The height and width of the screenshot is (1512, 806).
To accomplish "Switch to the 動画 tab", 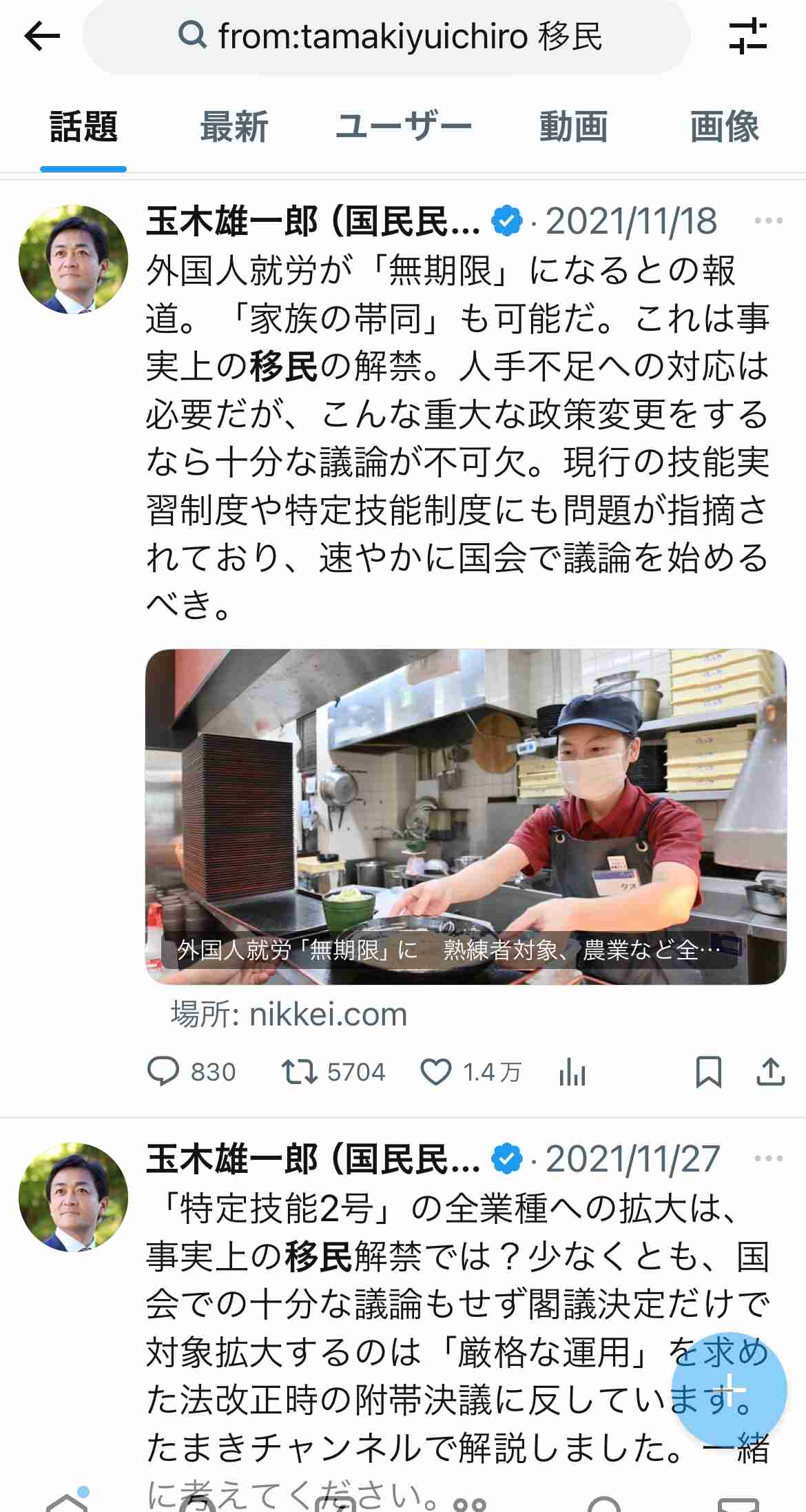I will 573,127.
